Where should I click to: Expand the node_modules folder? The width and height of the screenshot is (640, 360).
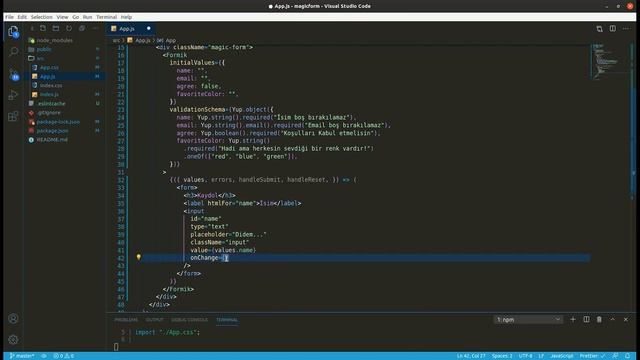pyautogui.click(x=55, y=40)
